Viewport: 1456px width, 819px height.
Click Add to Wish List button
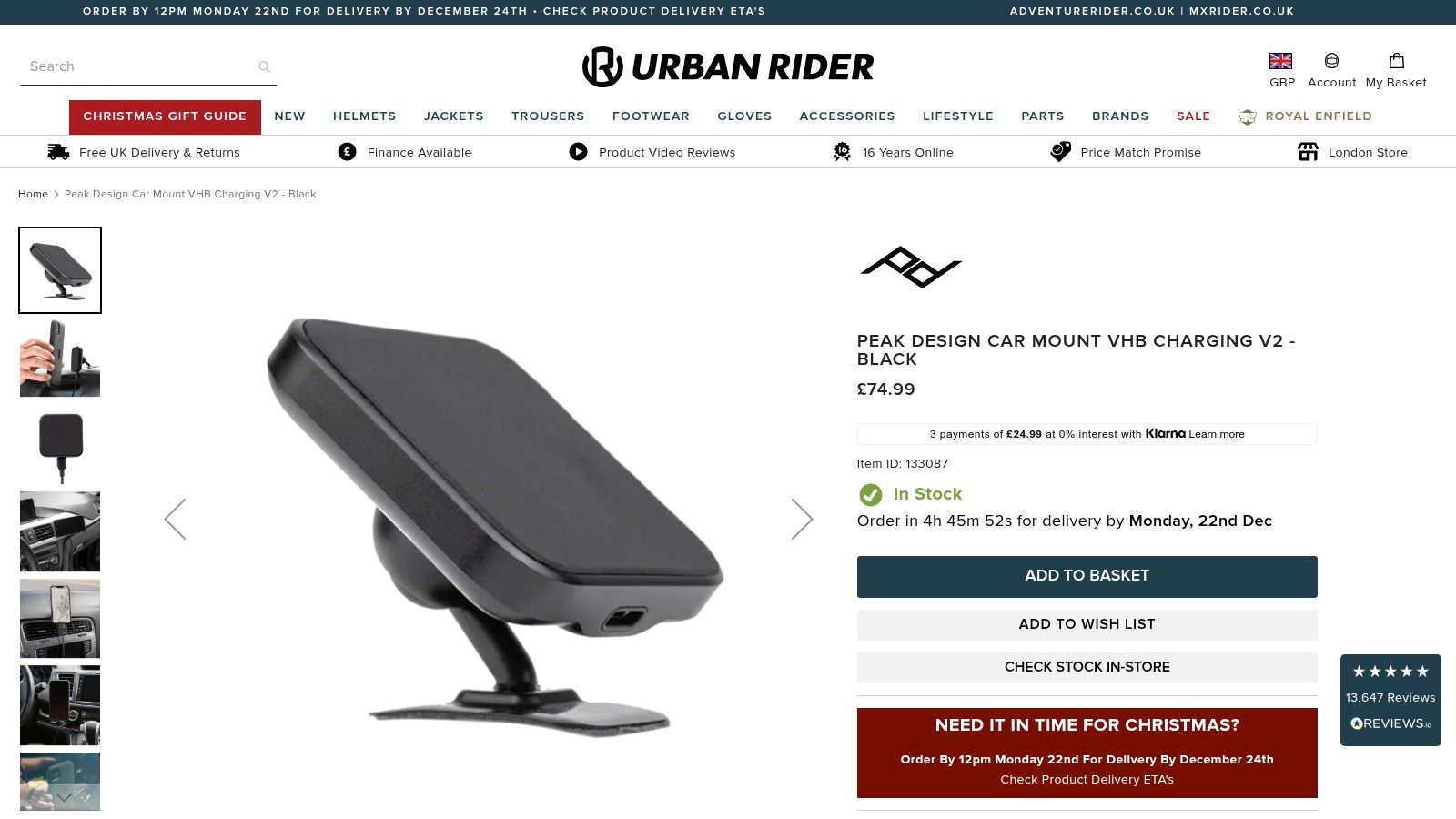point(1087,624)
